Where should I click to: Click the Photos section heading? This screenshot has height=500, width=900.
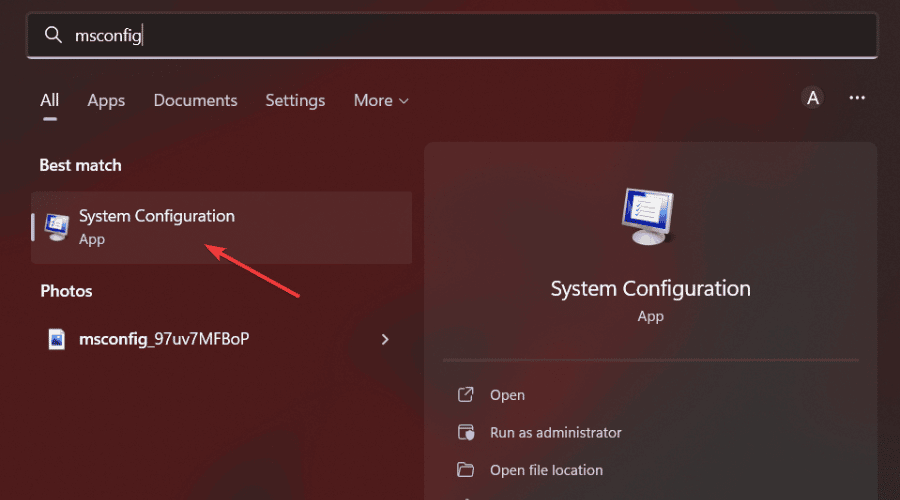[66, 291]
